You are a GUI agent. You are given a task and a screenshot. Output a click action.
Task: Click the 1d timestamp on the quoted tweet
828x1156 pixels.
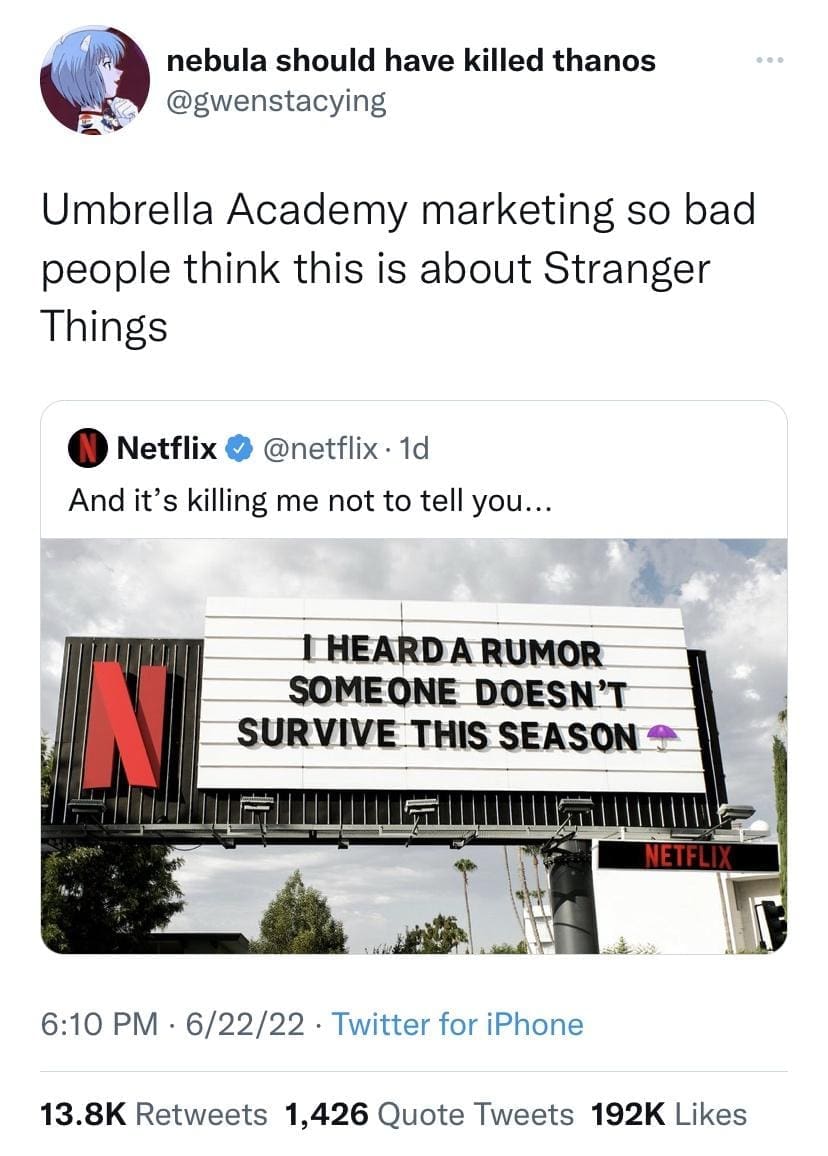point(413,448)
